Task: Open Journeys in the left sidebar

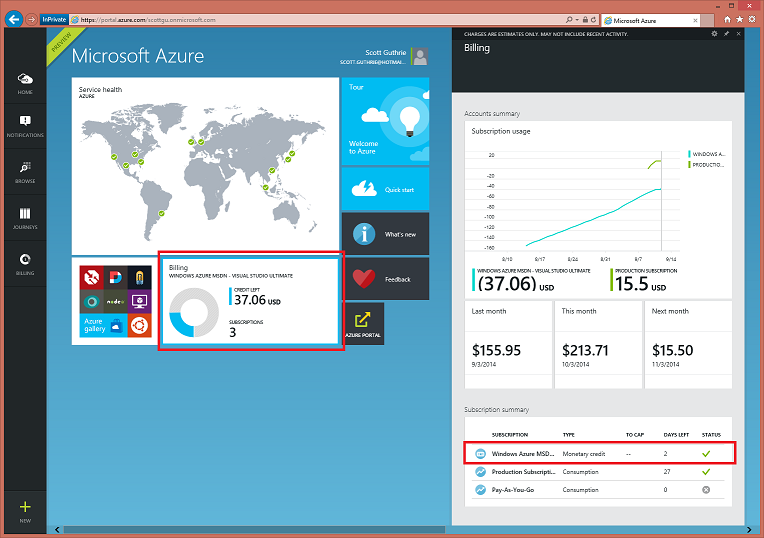Action: 25,218
